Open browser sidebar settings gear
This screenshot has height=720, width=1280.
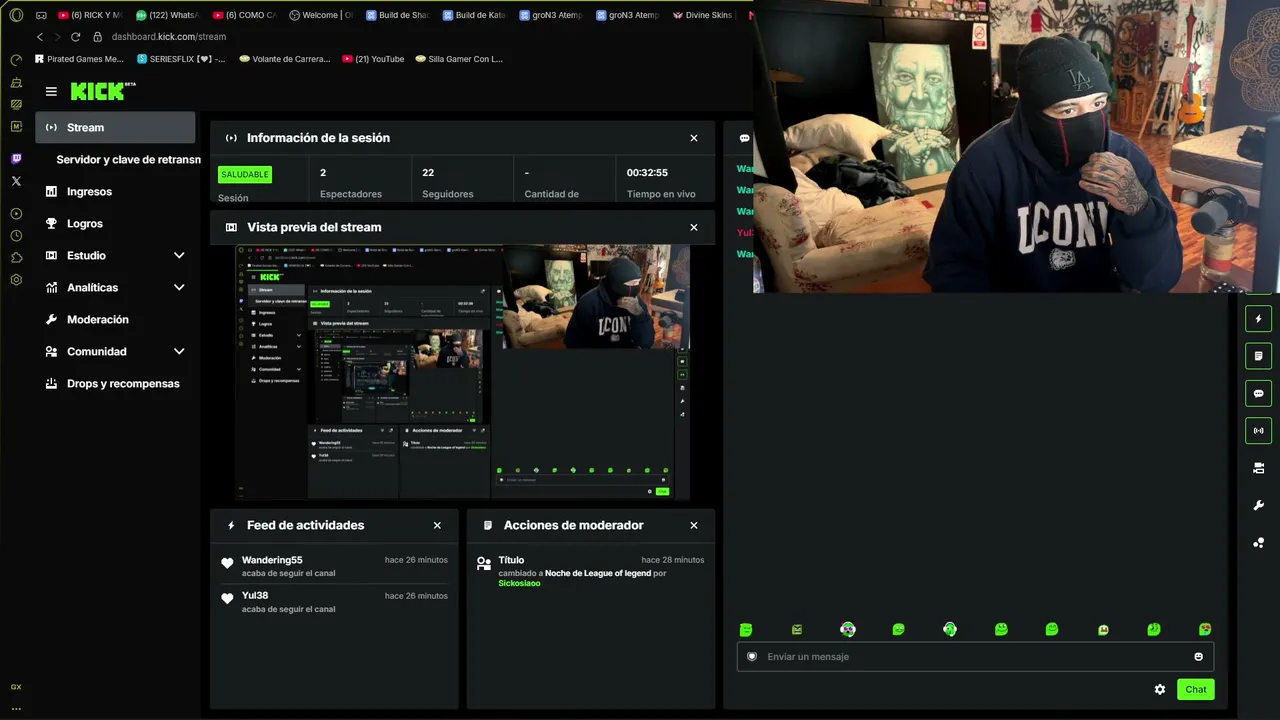coord(16,280)
